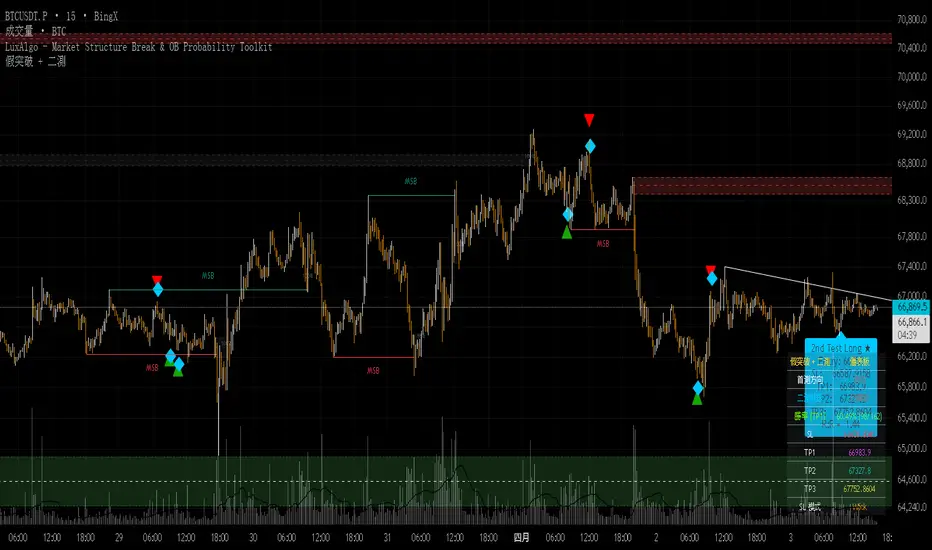Screen dimensions: 932x550
Task: Click the green MSB label above the March 31 line
Action: click(411, 181)
